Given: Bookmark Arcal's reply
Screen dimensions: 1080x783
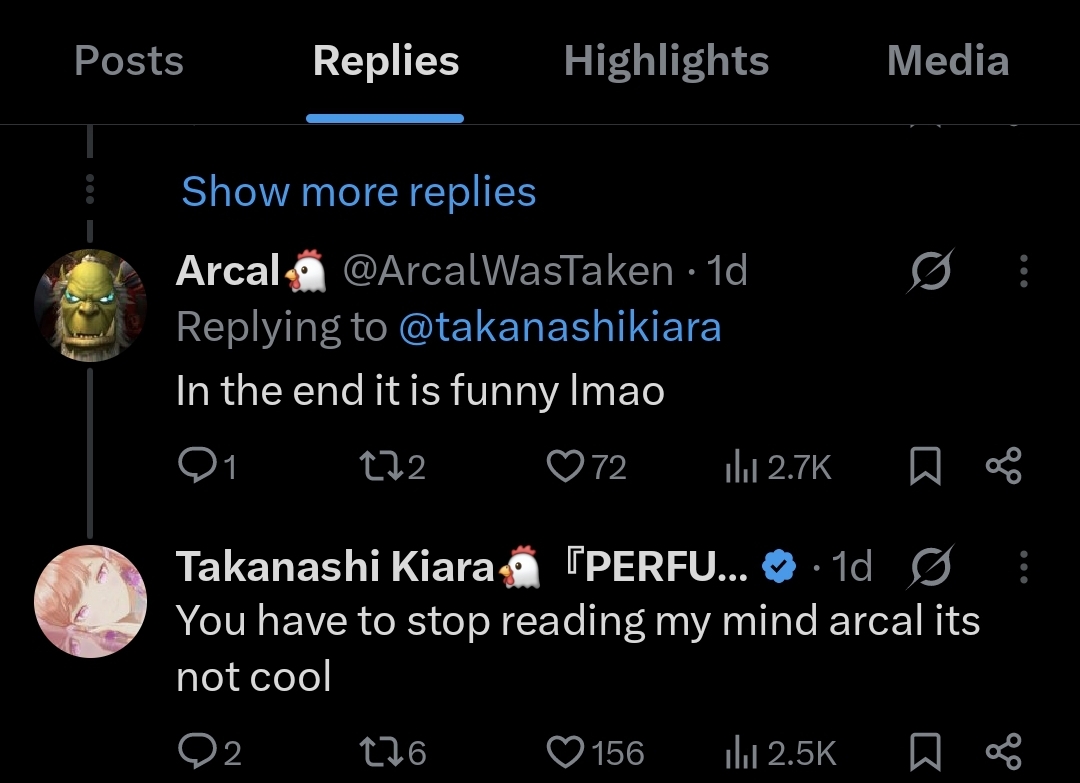Looking at the screenshot, I should click(x=926, y=466).
